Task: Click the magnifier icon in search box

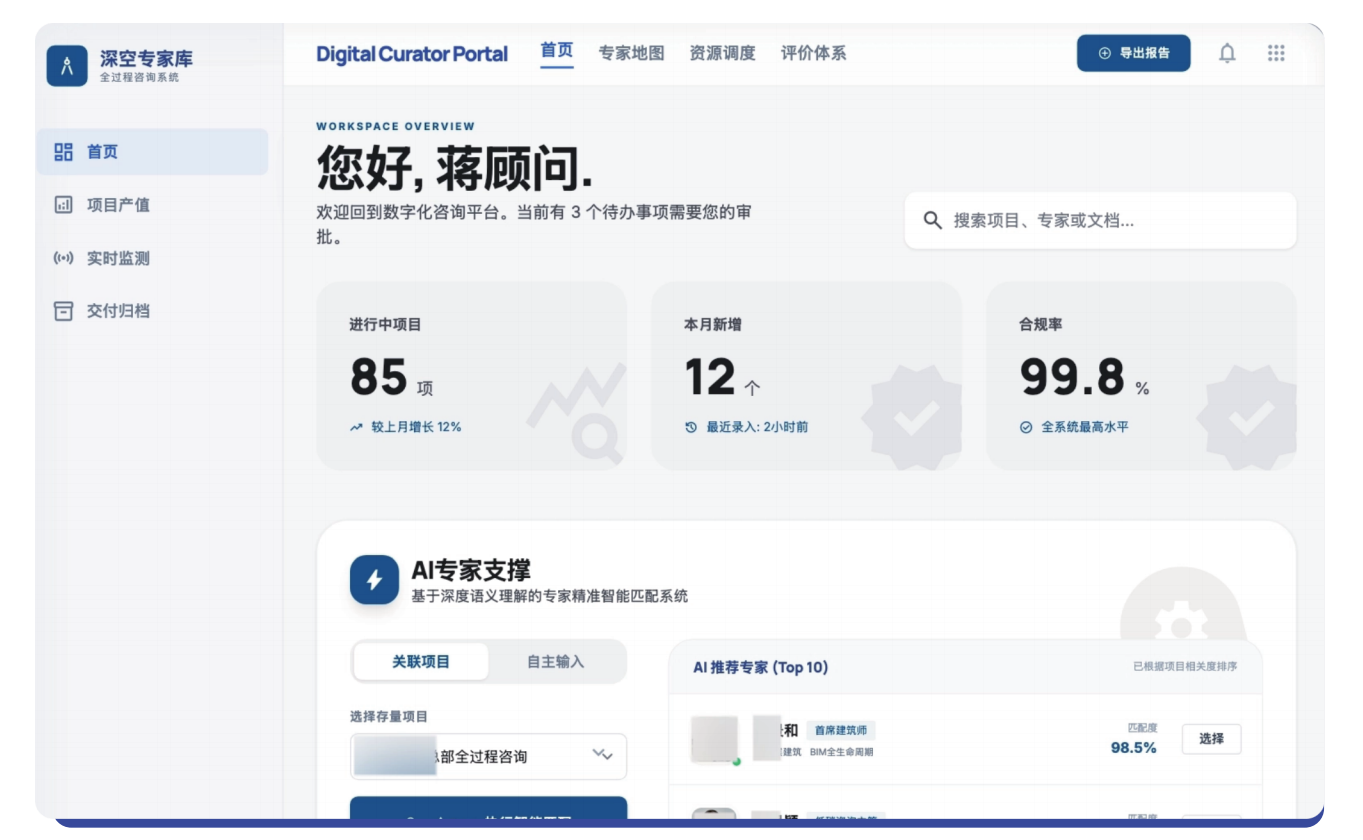Action: [932, 221]
